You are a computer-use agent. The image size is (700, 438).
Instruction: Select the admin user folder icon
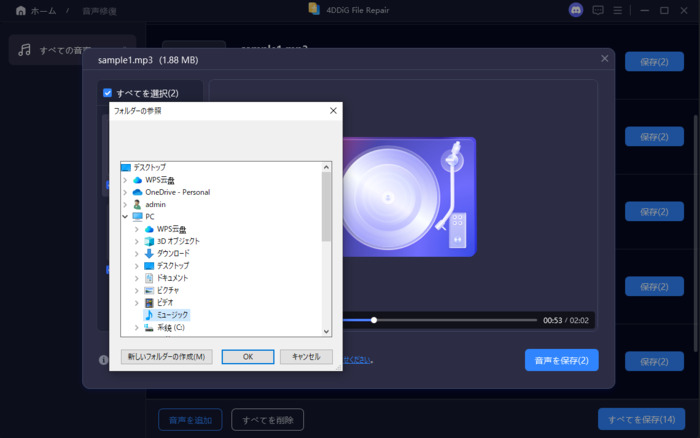point(138,204)
